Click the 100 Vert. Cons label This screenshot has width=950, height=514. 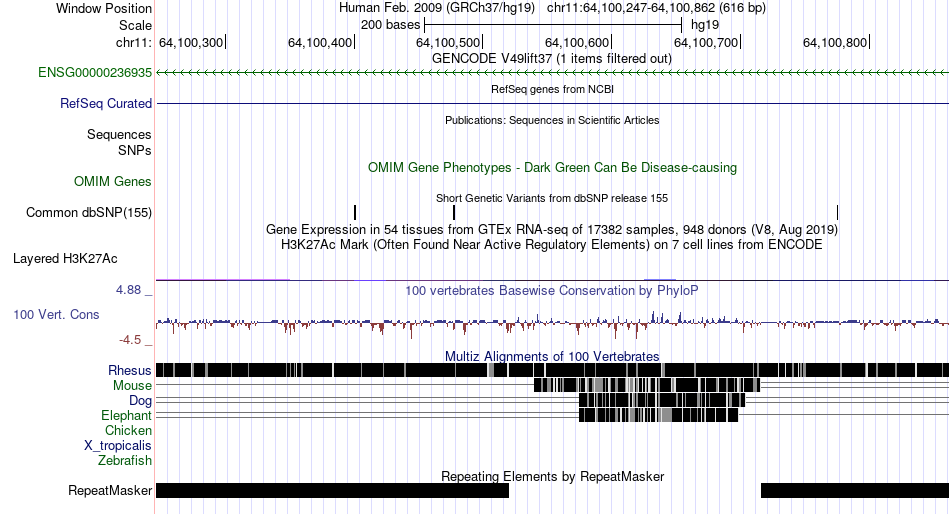[x=56, y=315]
